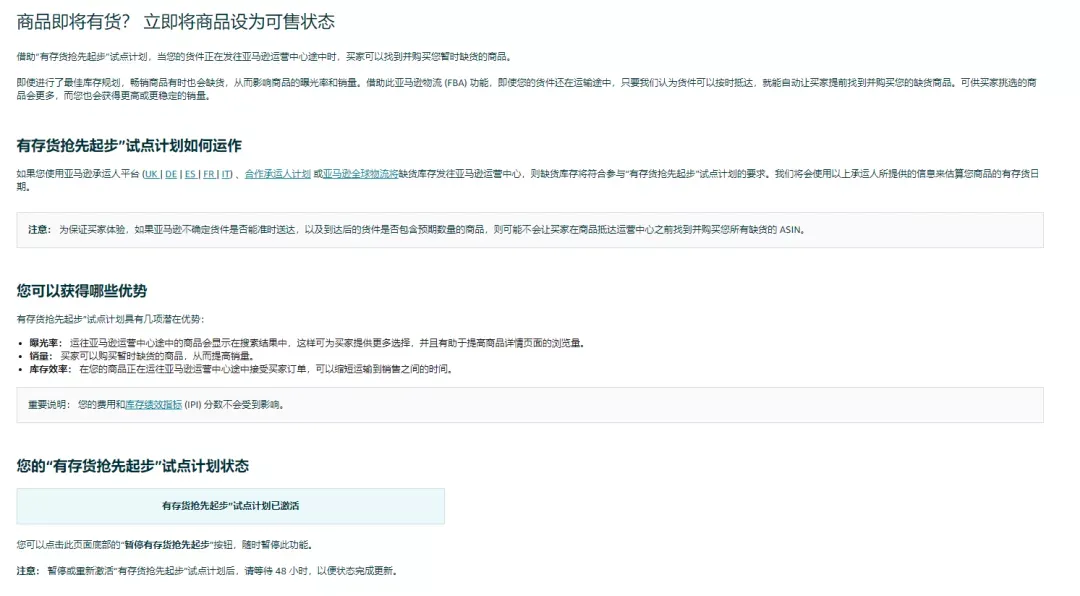This screenshot has height=596, width=1080.
Task: Click the 销量 bullet label
Action: pyautogui.click(x=40, y=356)
